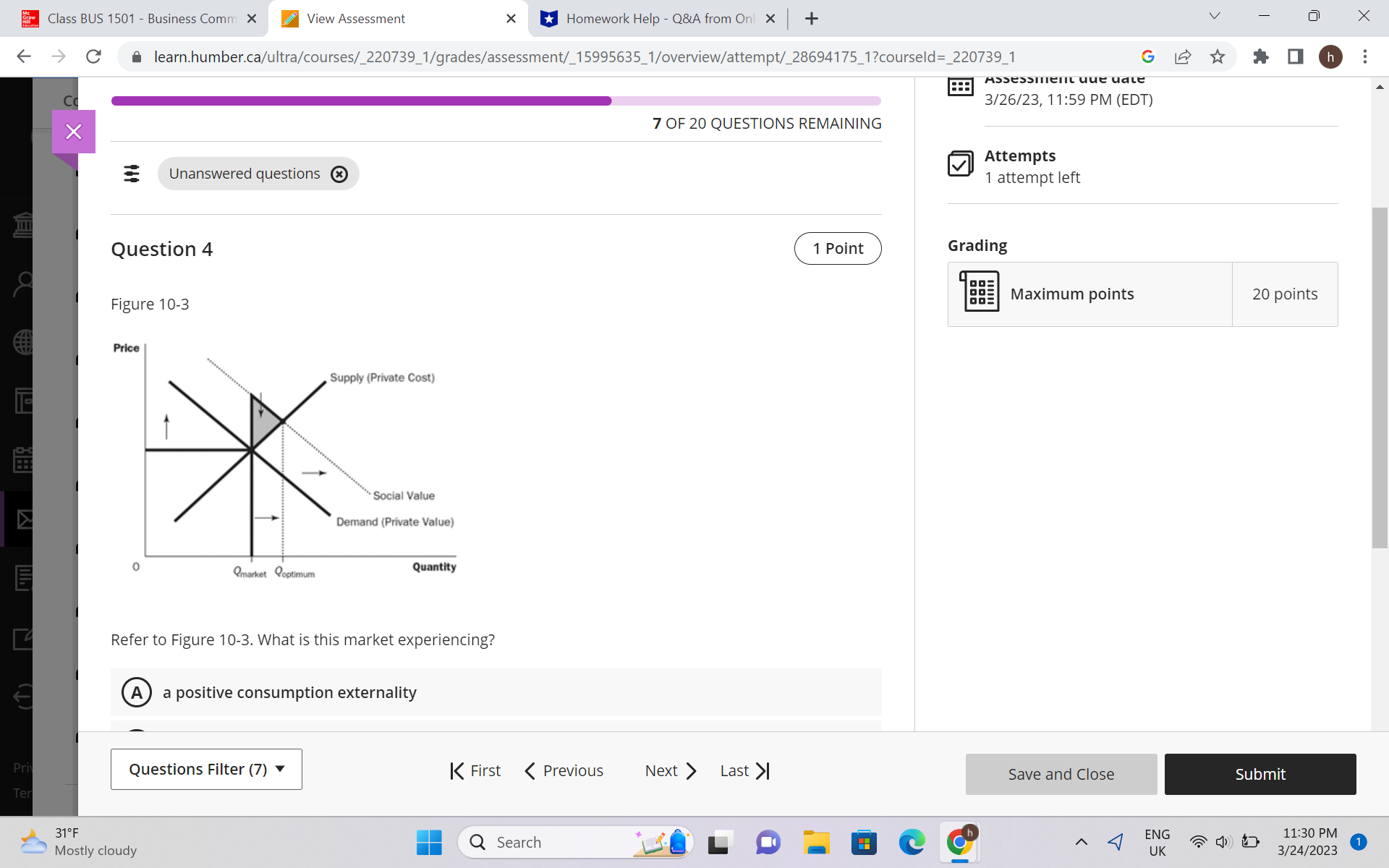View your Profile from the sidebar
Image resolution: width=1389 pixels, height=868 pixels.
24,282
